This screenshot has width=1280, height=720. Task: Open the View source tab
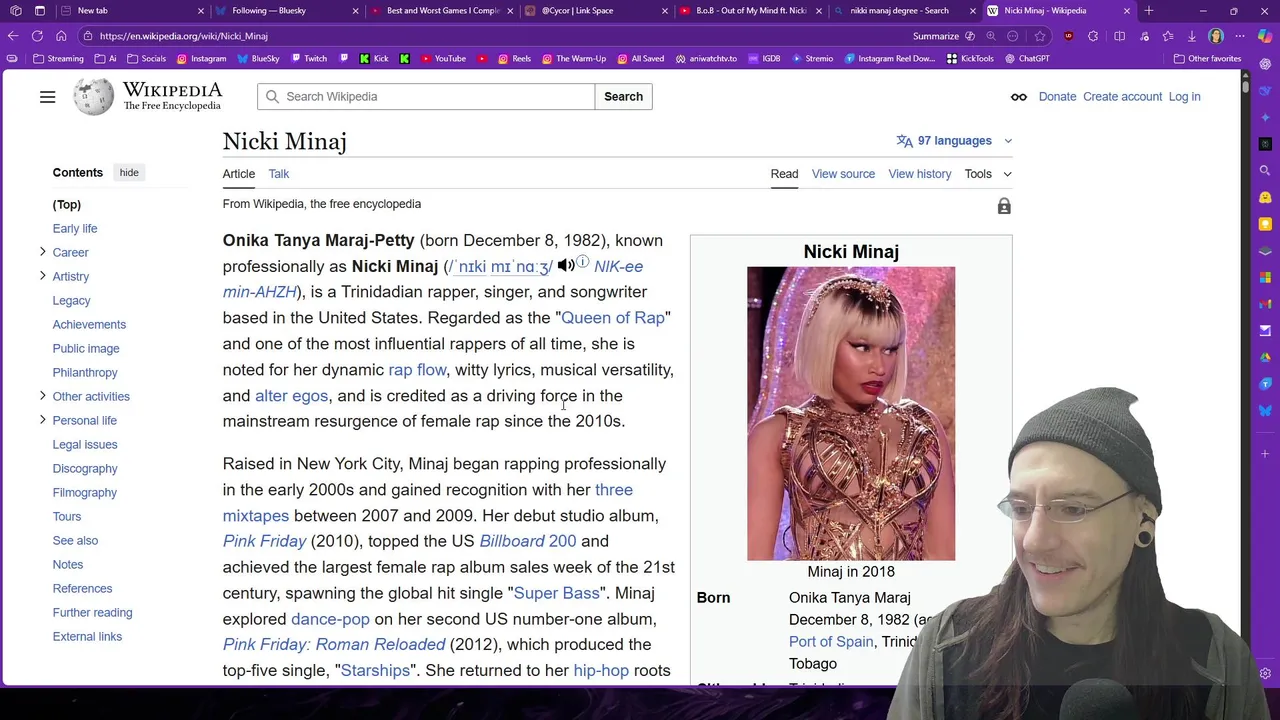click(x=843, y=174)
